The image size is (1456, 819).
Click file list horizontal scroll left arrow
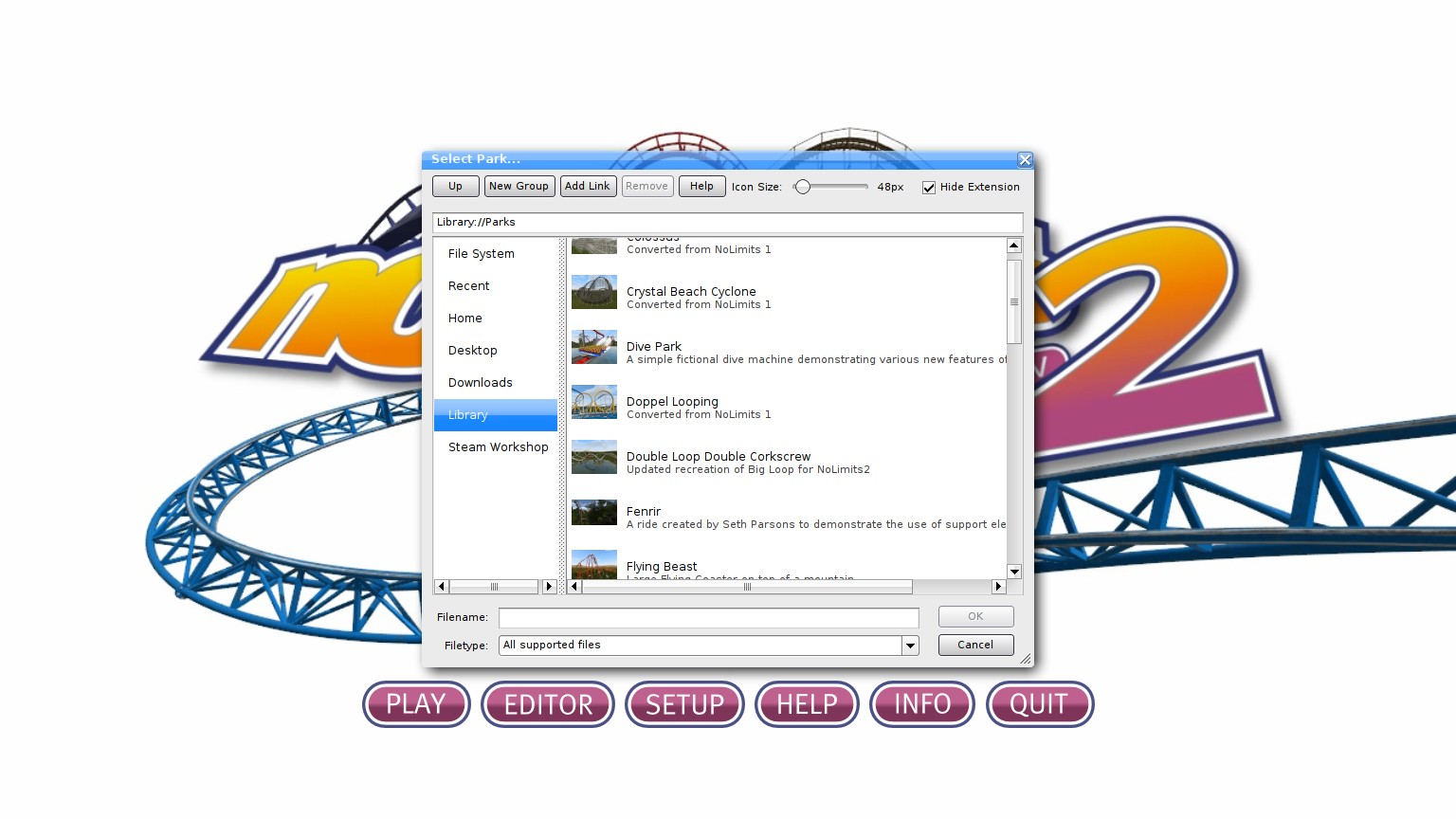point(573,587)
